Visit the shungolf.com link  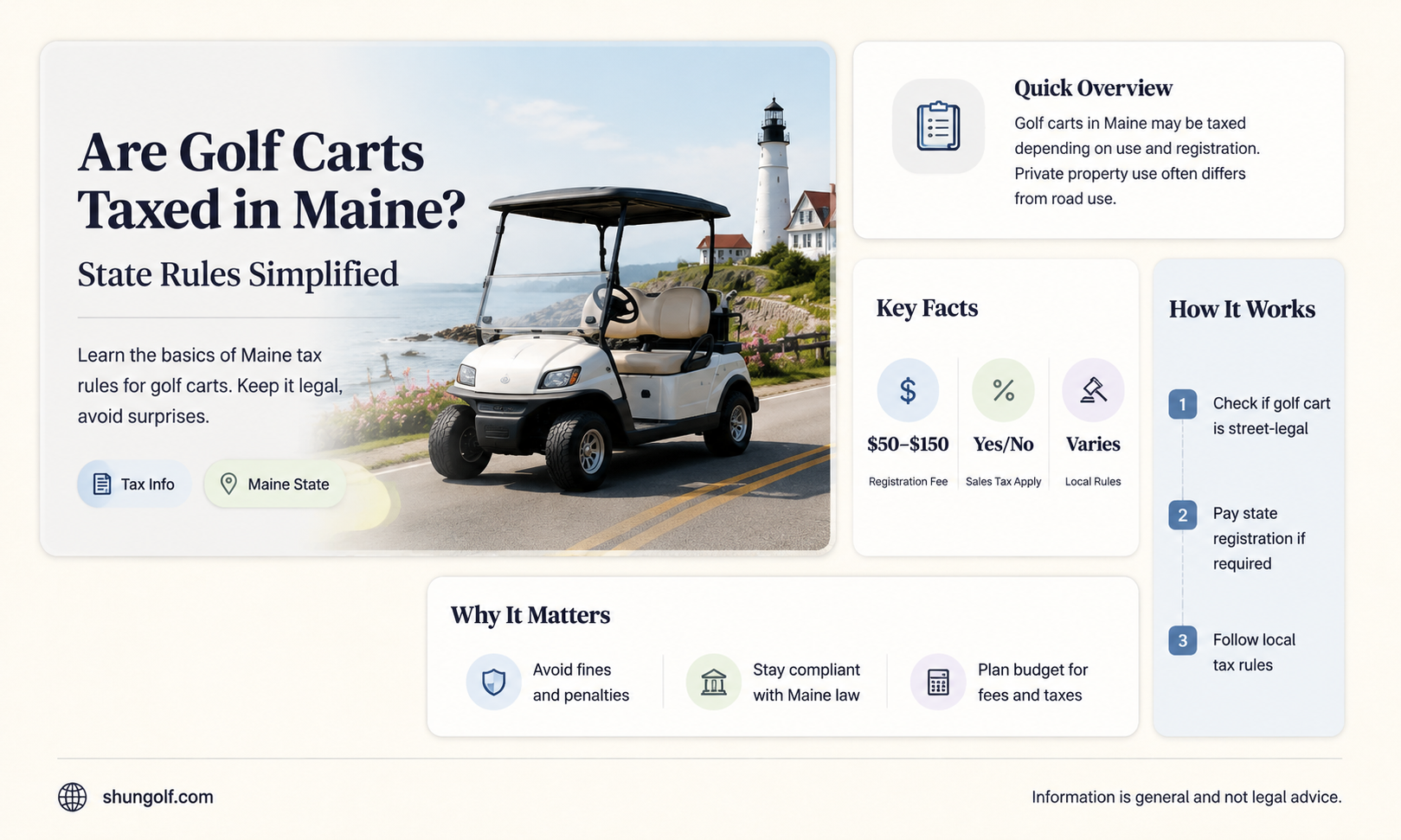(157, 797)
